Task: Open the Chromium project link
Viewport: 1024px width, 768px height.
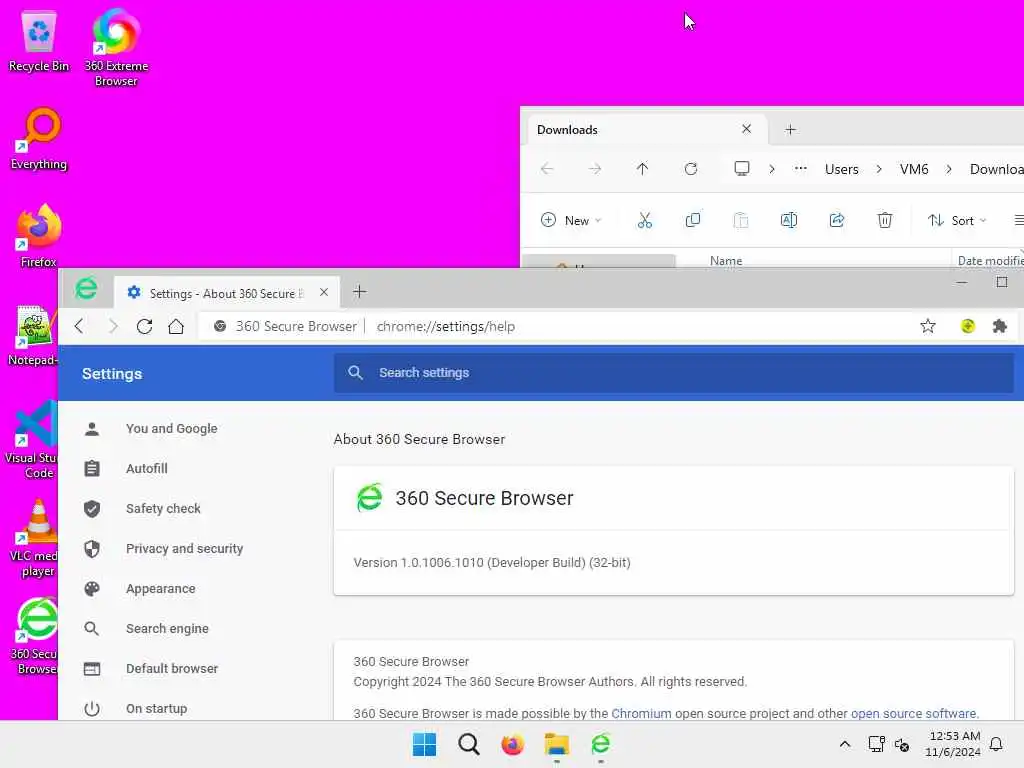Action: click(641, 713)
